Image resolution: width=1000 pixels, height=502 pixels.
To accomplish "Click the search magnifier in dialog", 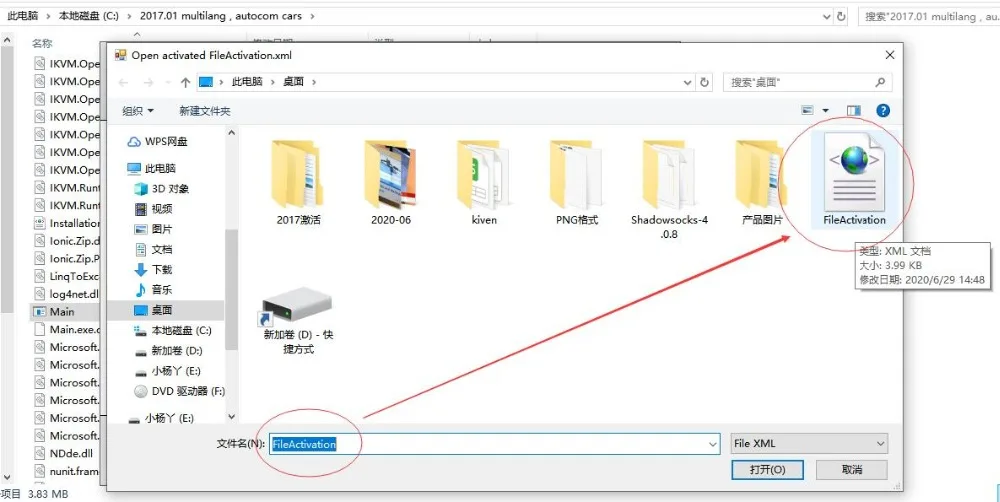I will tap(880, 82).
